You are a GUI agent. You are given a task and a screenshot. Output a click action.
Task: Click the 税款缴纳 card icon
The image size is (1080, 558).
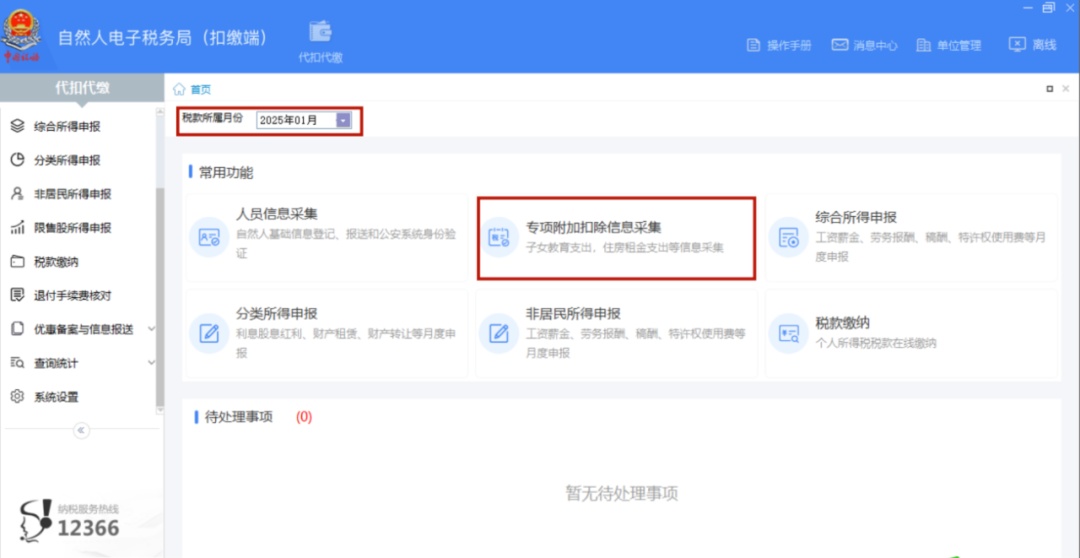[788, 333]
